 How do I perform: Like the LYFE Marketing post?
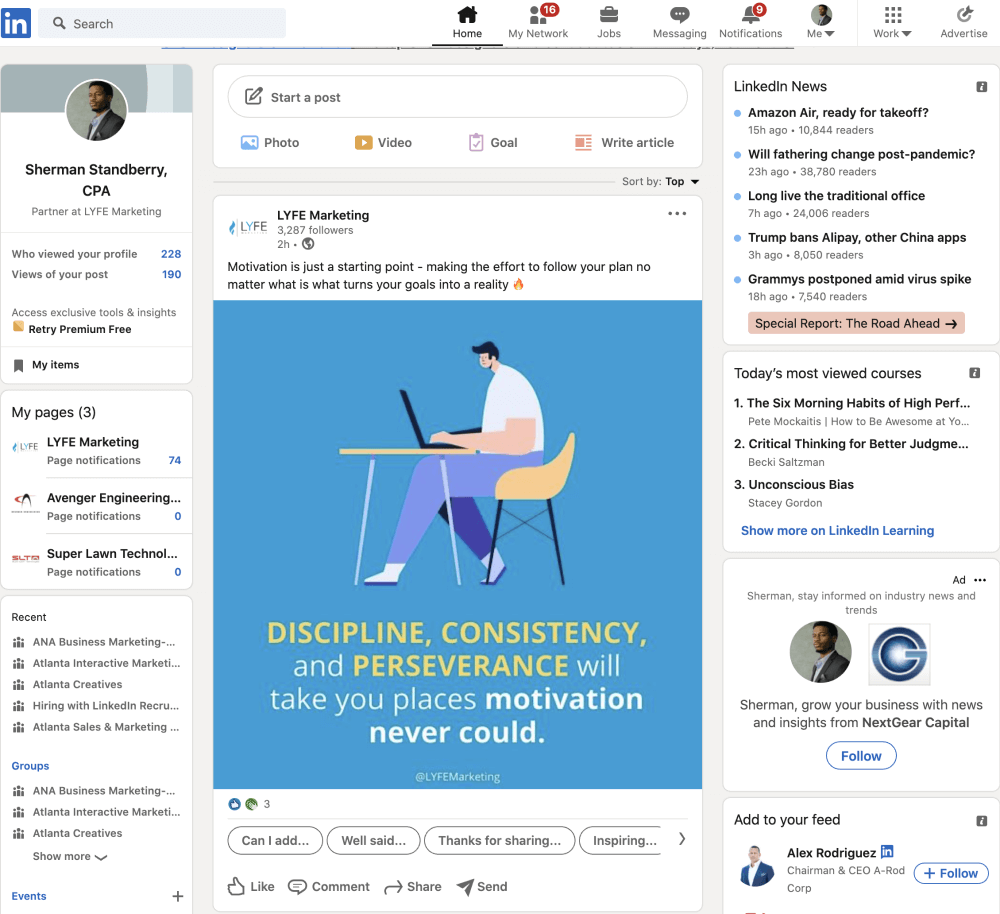251,887
